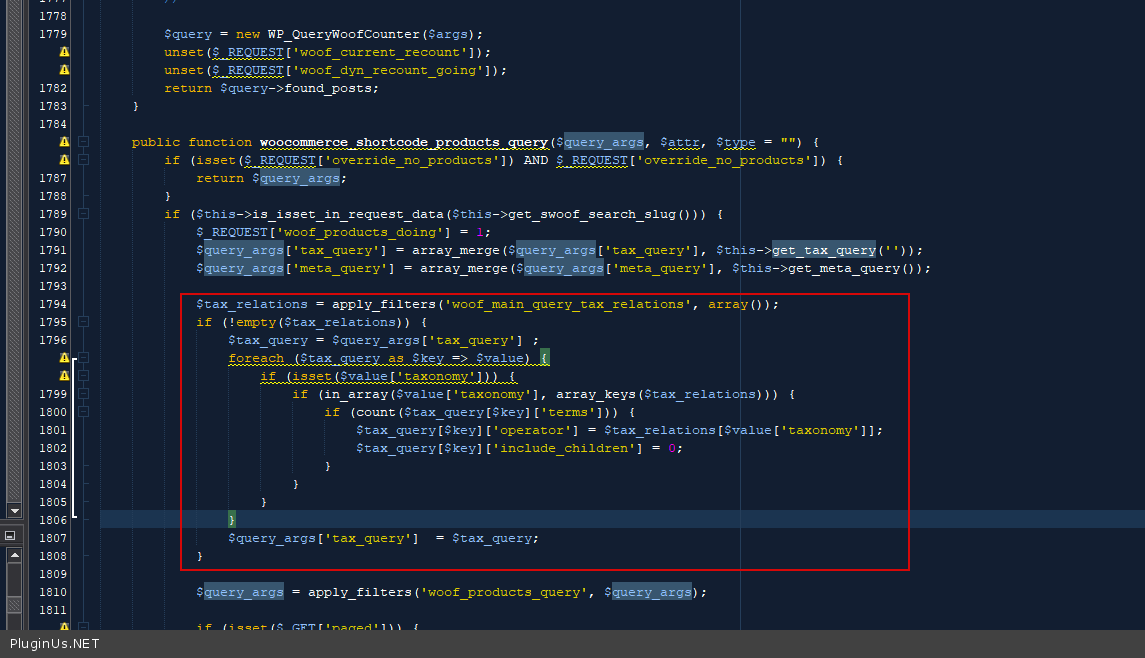Click warning icon on foreach $tax_query line

click(64, 358)
